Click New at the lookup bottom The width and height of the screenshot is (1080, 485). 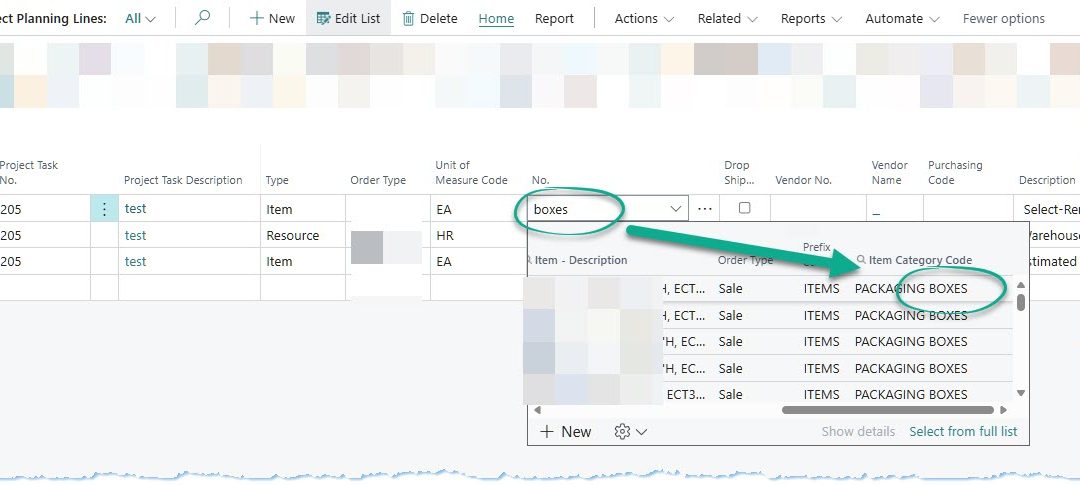pyautogui.click(x=565, y=432)
